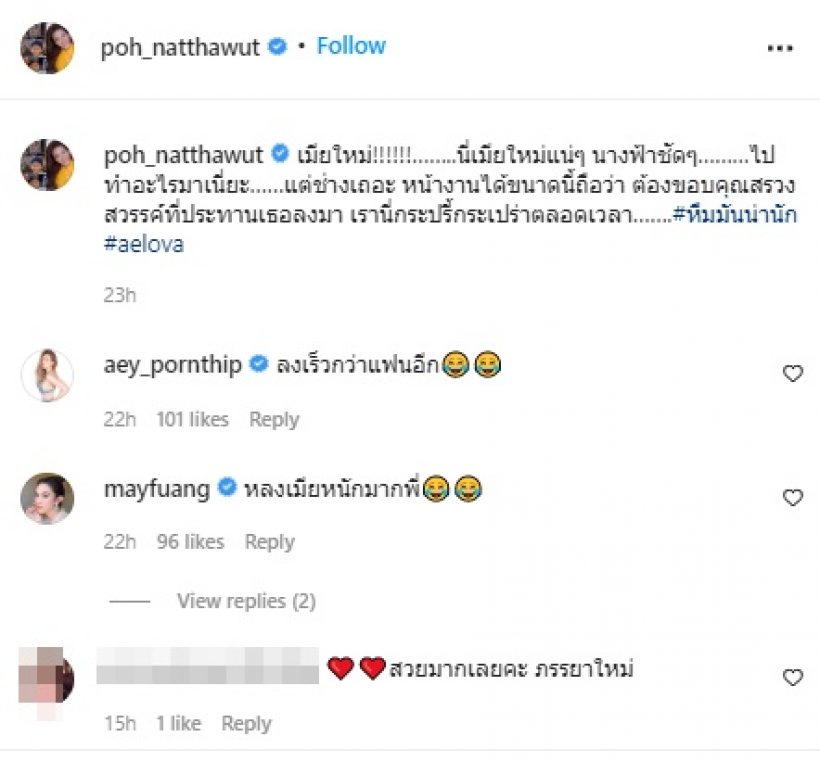Open poh_natthawut avatar beside the caption
The height and width of the screenshot is (762, 820).
pyautogui.click(x=47, y=165)
